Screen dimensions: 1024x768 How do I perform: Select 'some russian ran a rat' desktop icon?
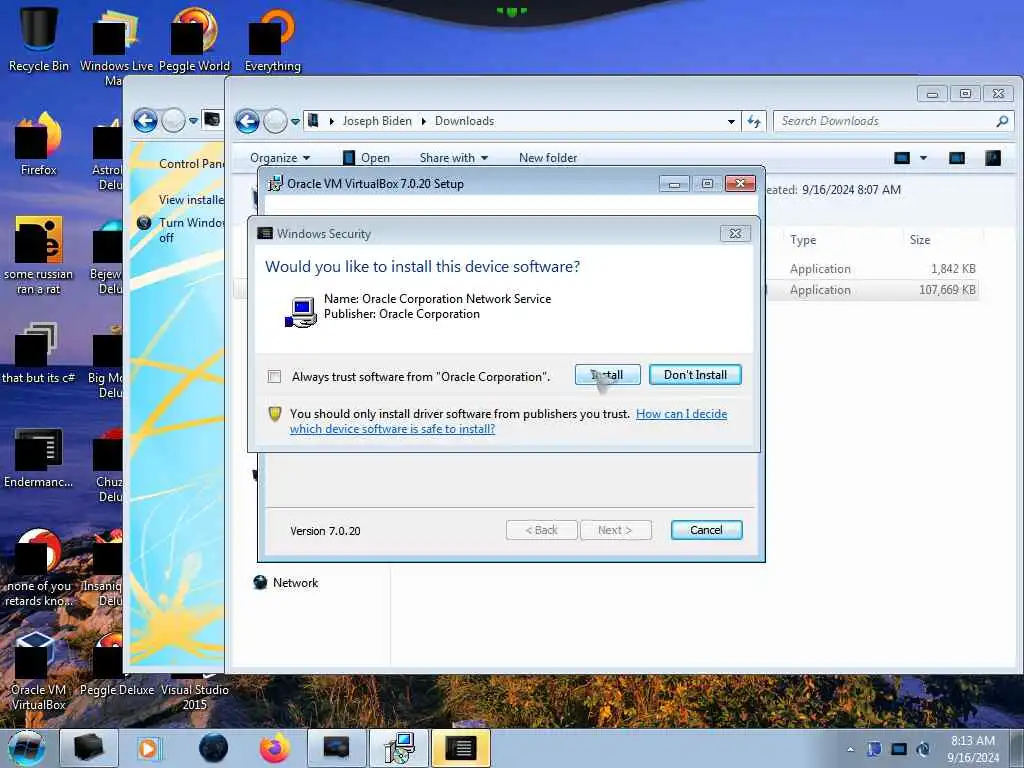39,255
